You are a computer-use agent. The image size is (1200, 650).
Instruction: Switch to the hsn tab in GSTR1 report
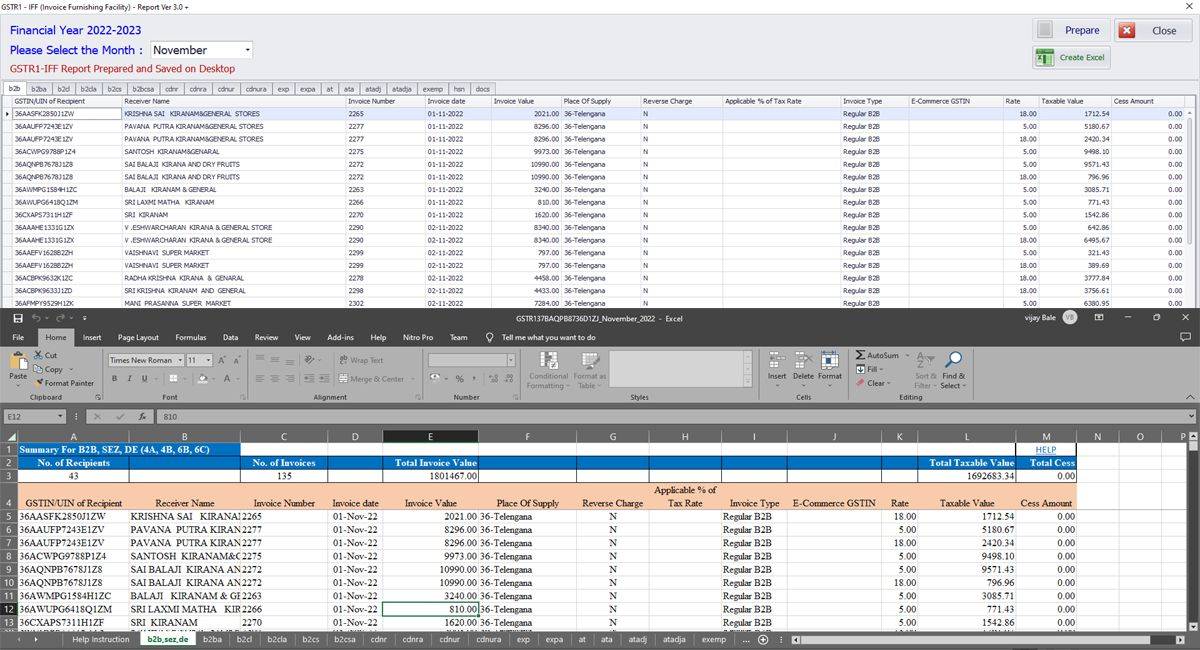pos(458,89)
